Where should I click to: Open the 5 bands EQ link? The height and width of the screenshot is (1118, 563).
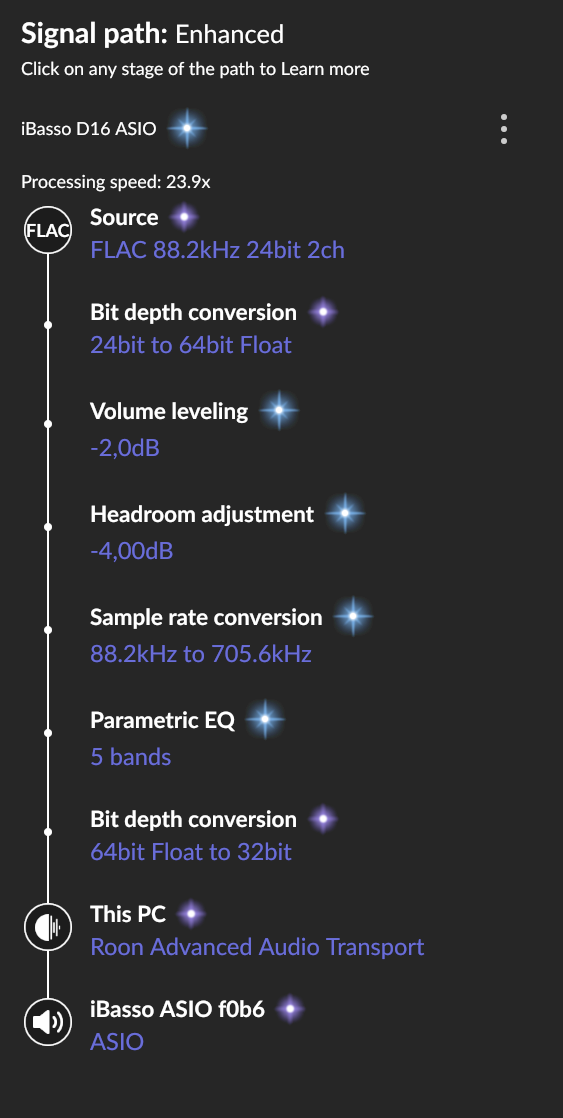pyautogui.click(x=130, y=757)
